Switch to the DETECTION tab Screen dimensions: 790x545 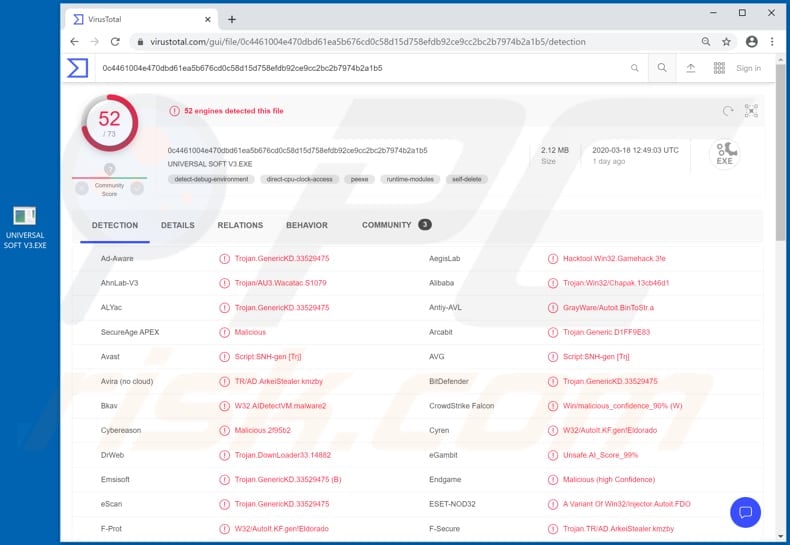(x=115, y=225)
